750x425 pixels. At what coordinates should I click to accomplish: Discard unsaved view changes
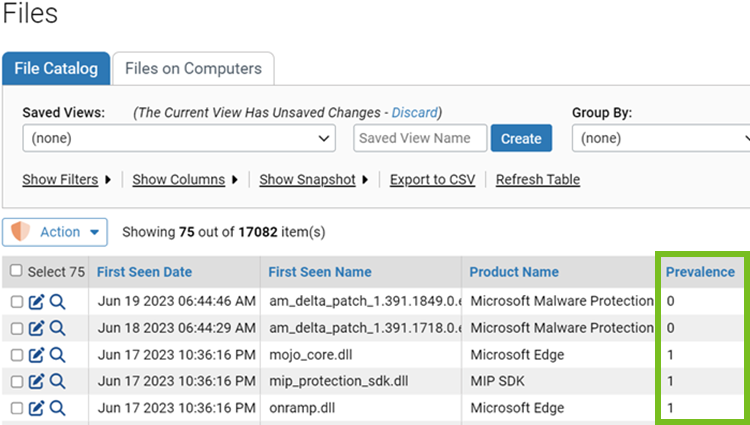tap(414, 112)
